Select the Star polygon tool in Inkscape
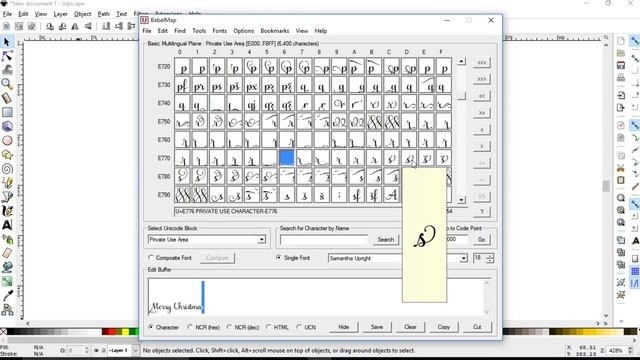Image resolution: width=640 pixels, height=360 pixels. pos(7,155)
